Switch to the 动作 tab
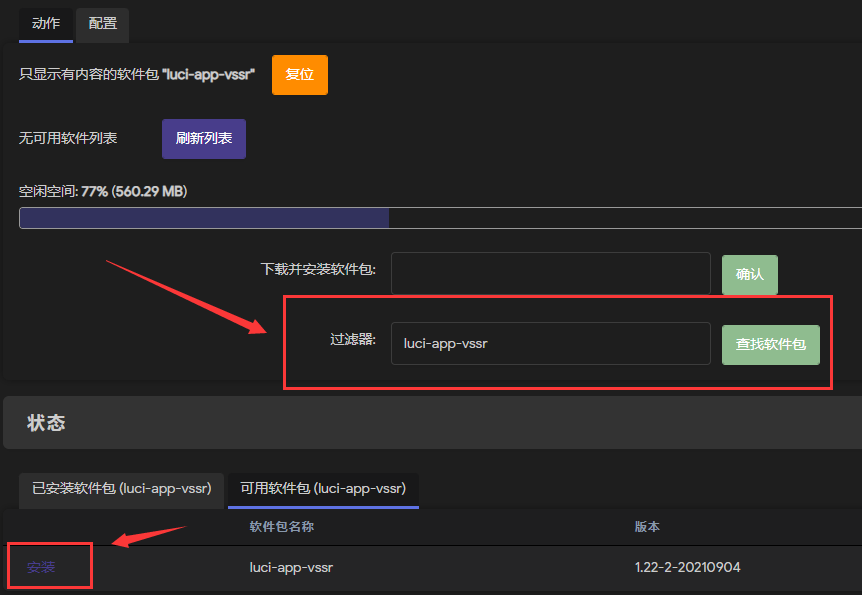 46,24
